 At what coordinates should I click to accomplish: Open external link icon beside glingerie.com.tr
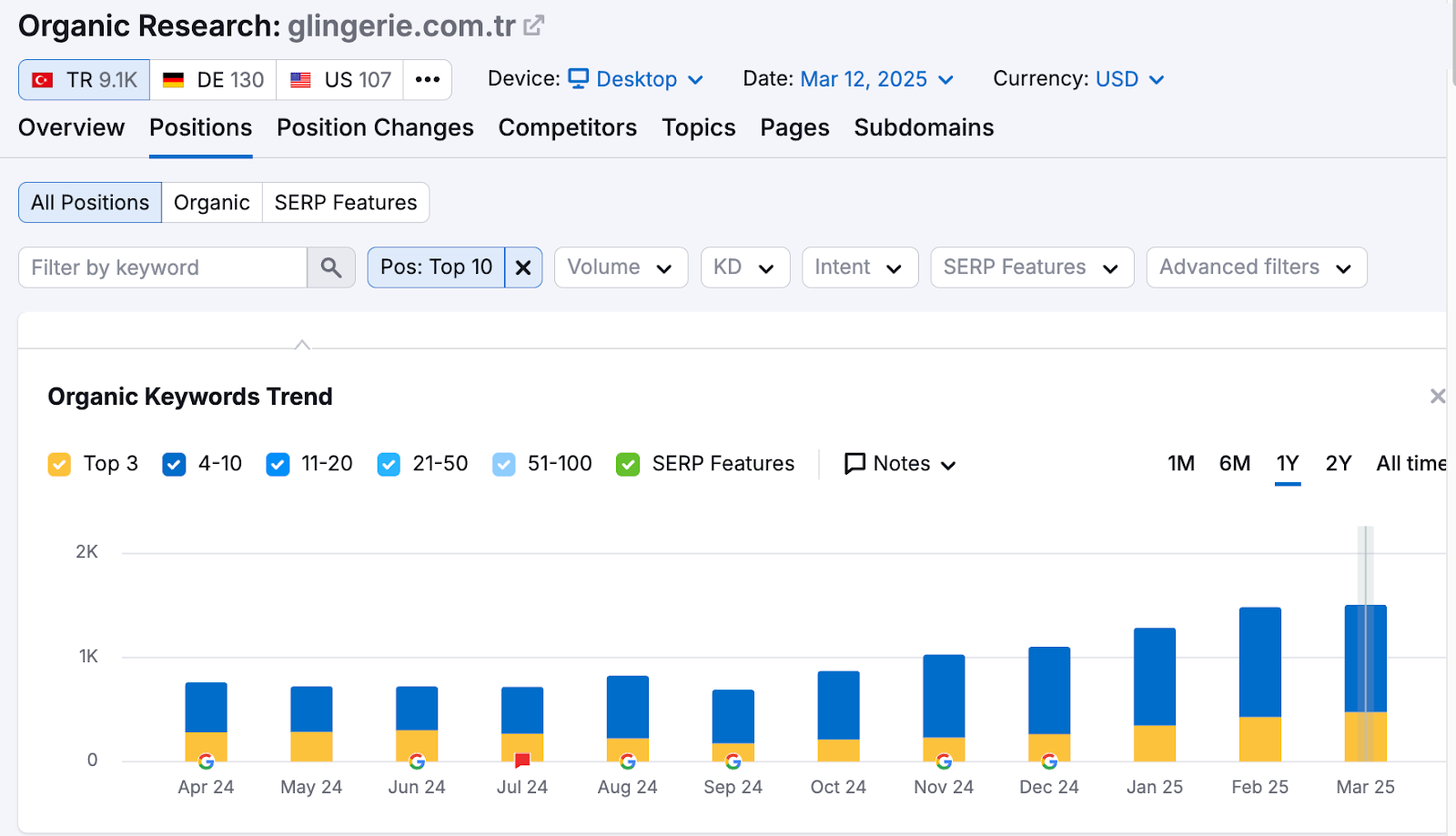(x=534, y=25)
